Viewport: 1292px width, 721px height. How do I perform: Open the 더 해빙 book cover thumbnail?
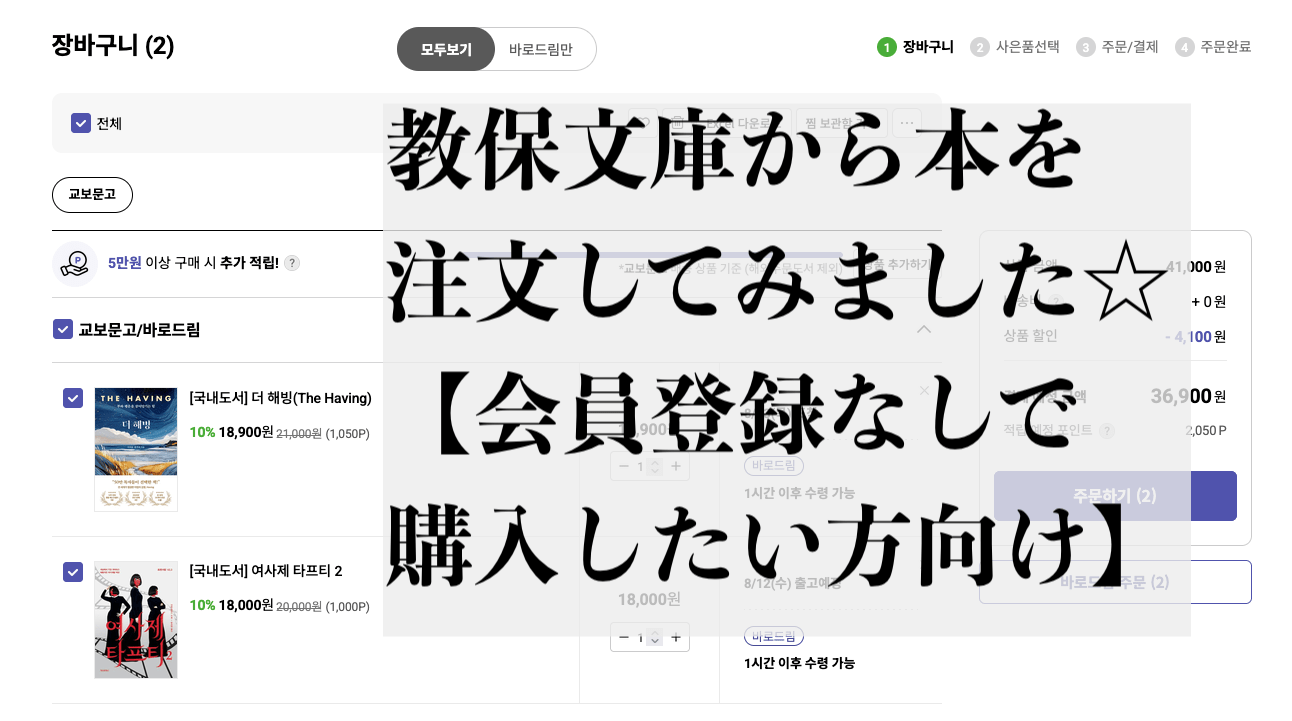coord(136,449)
